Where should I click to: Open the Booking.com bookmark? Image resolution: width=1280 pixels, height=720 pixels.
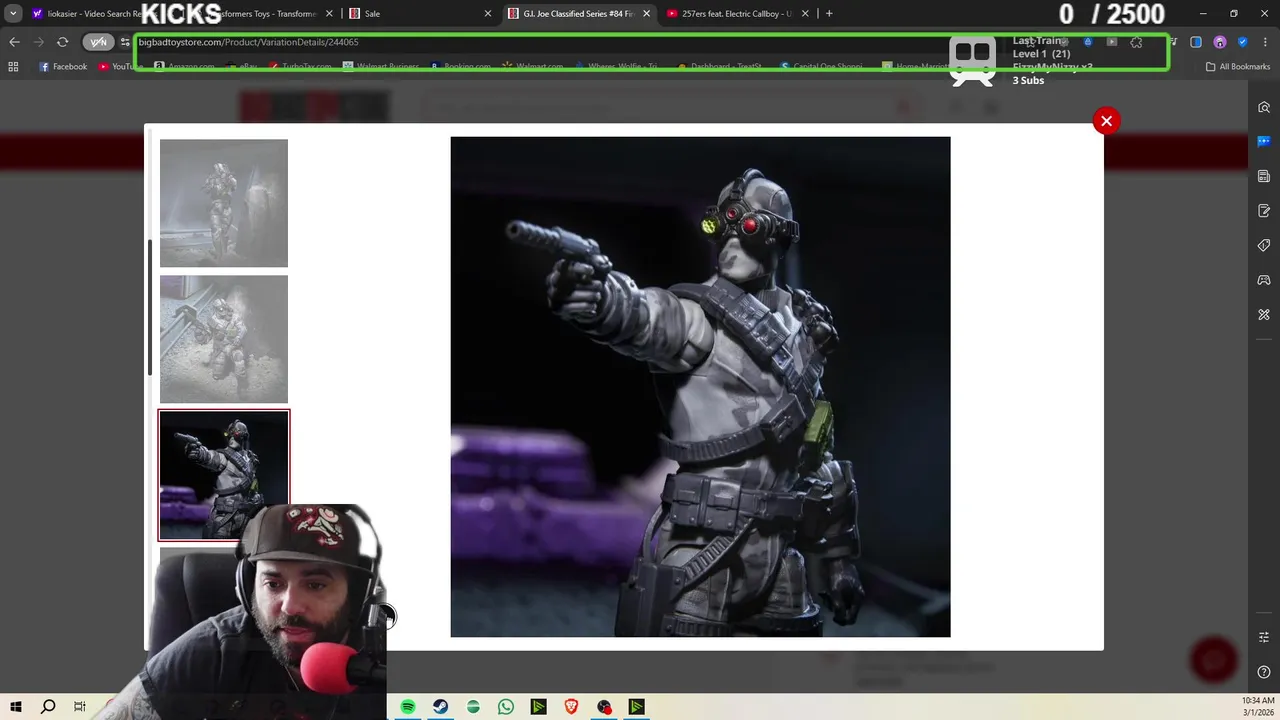click(460, 67)
